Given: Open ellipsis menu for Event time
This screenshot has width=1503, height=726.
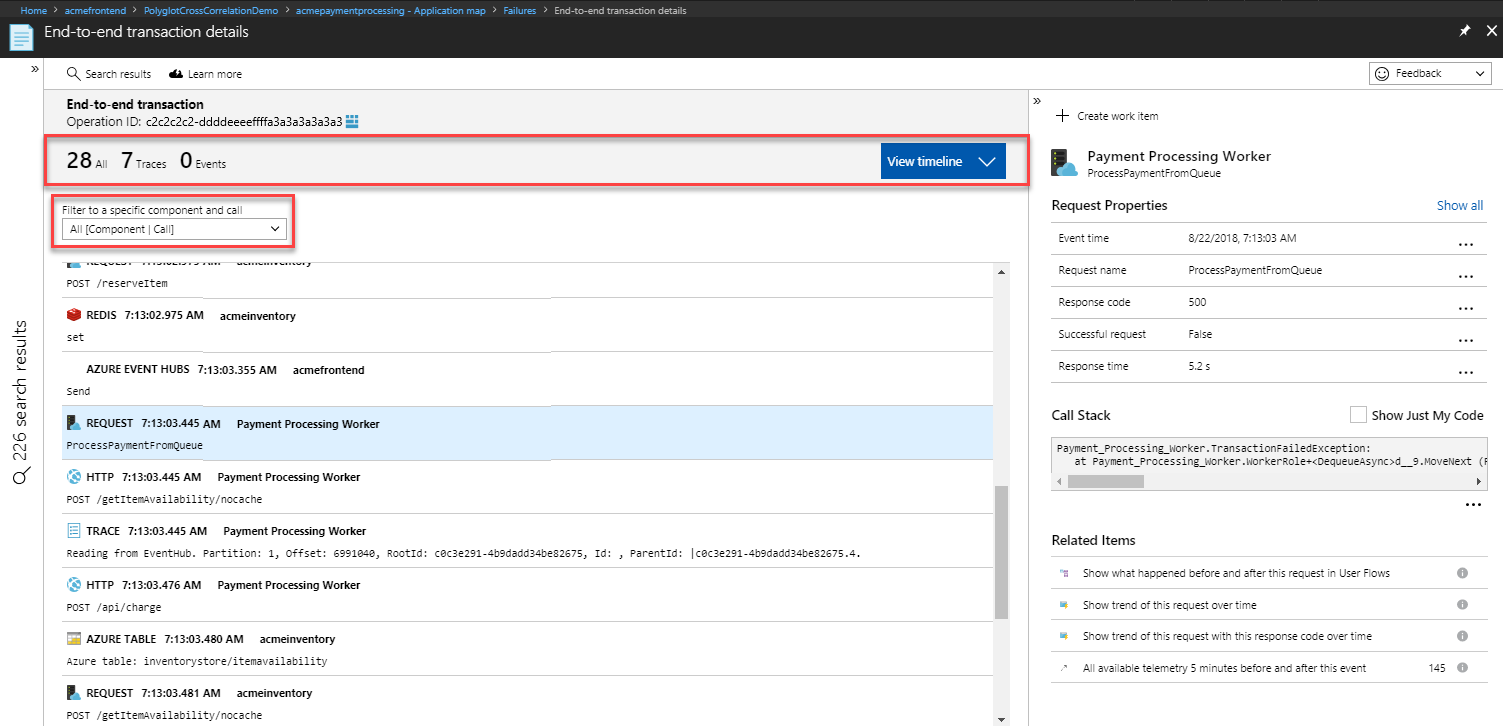Looking at the screenshot, I should (x=1466, y=244).
